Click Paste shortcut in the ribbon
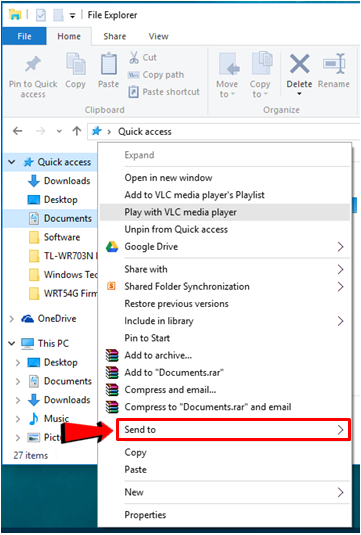The image size is (361, 535). (164, 92)
